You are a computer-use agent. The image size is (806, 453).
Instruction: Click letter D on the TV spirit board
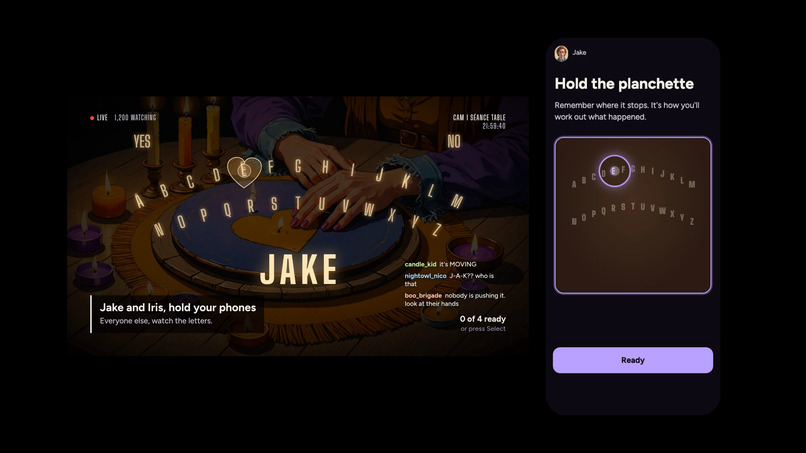(216, 174)
